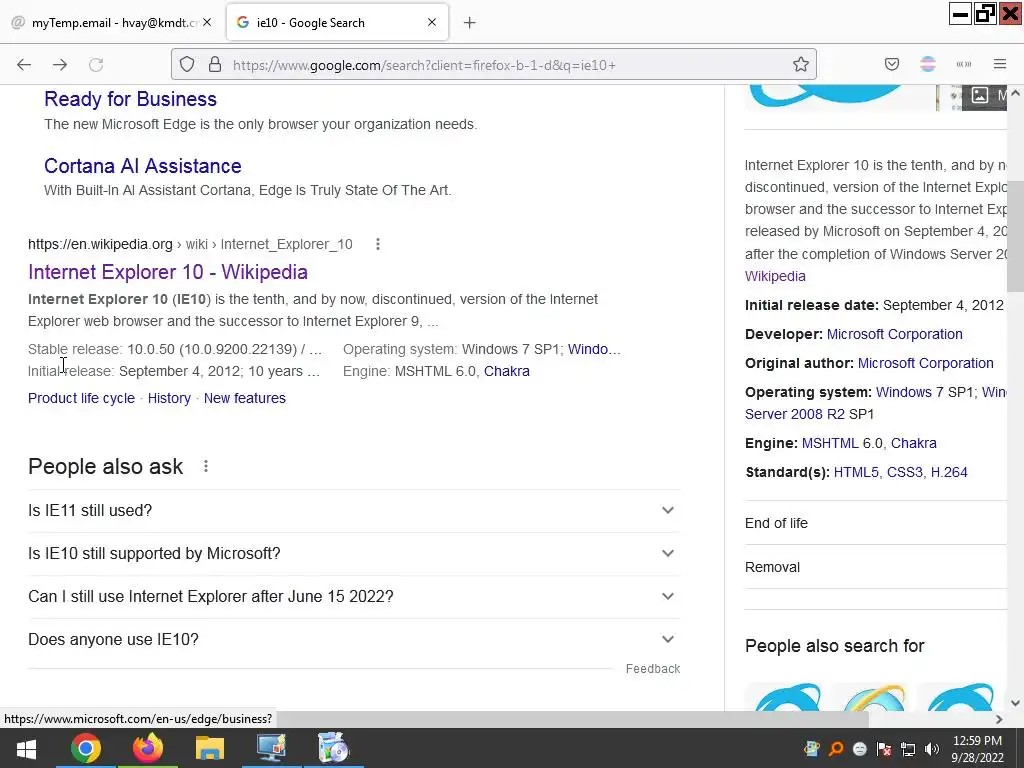
Task: Close the ie10 Google Search tab
Action: [432, 22]
